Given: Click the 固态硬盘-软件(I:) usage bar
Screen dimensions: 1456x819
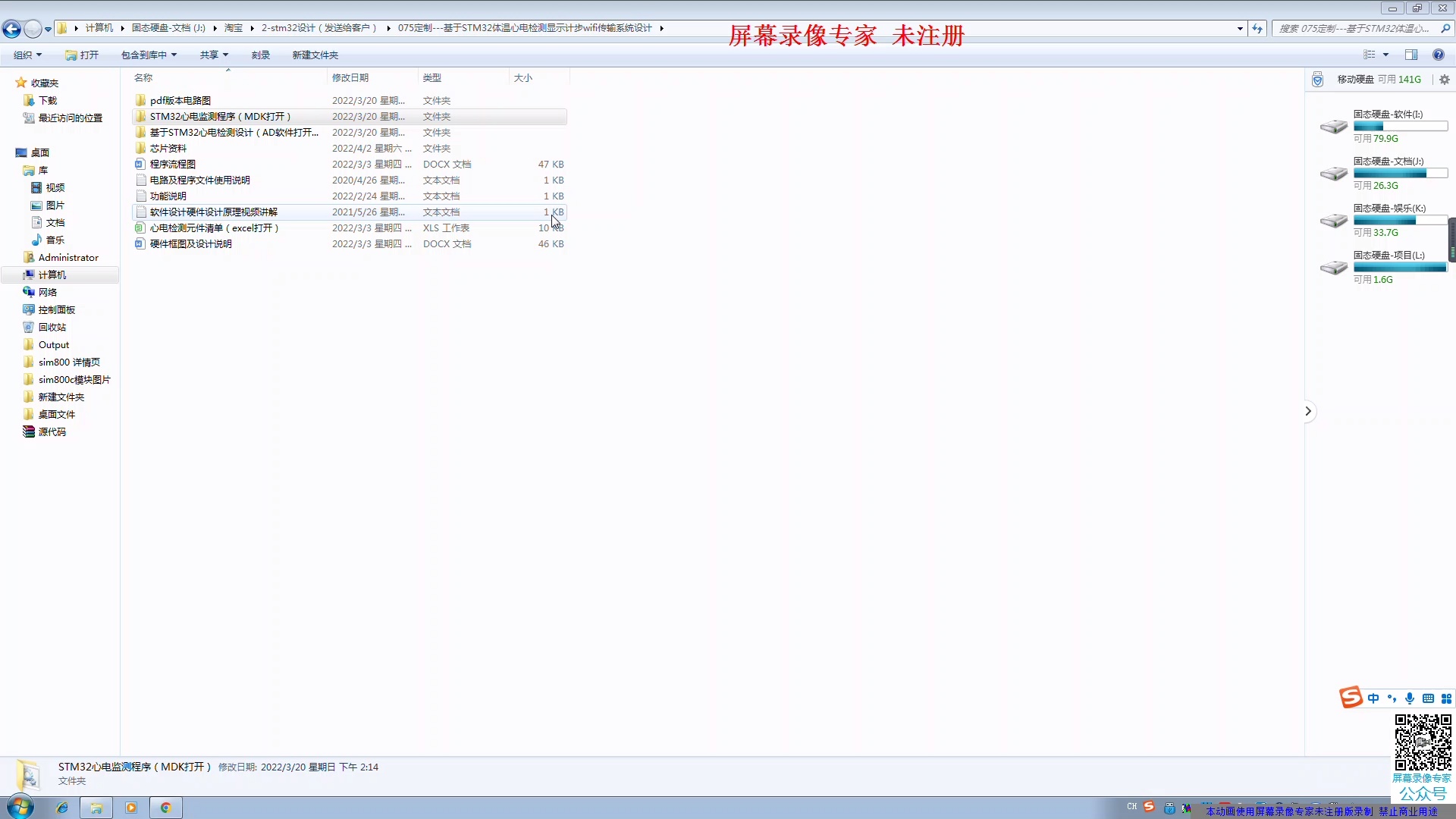Looking at the screenshot, I should click(1400, 127).
